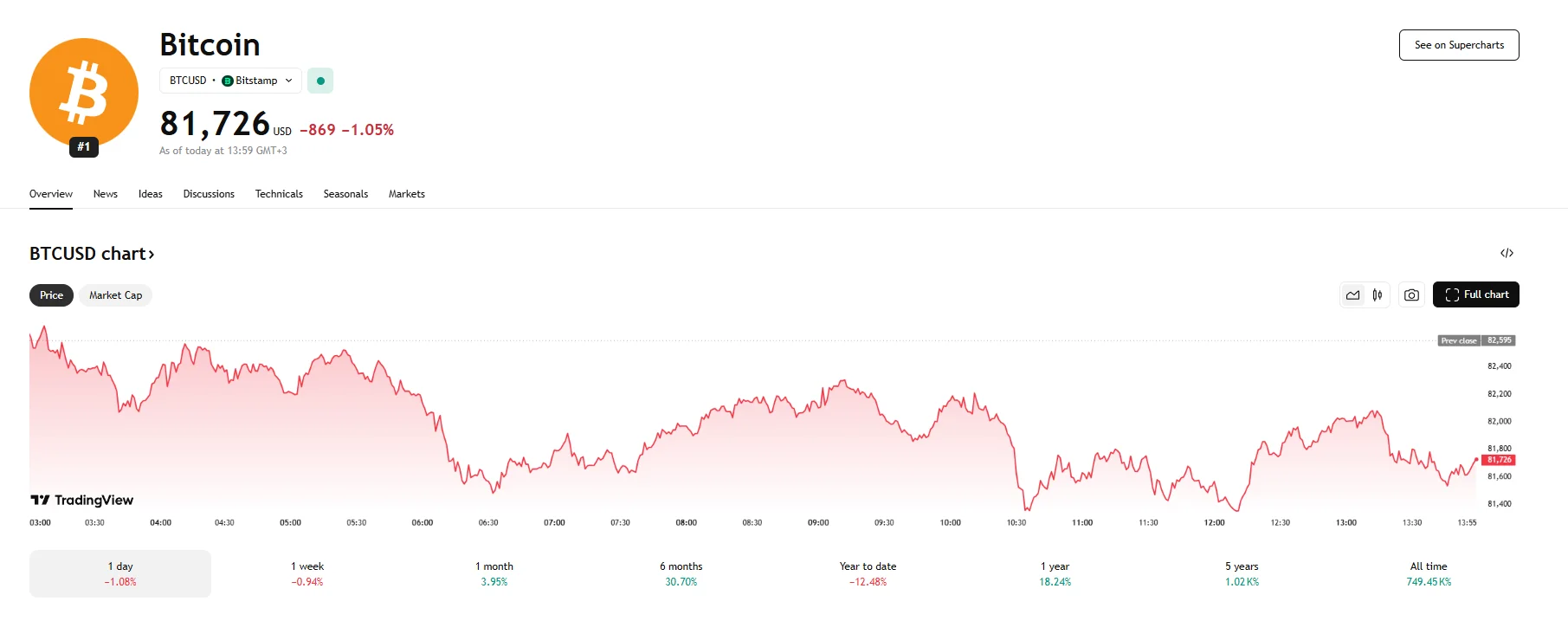Go to the News tab
This screenshot has height=621, width=1568.
[x=106, y=194]
